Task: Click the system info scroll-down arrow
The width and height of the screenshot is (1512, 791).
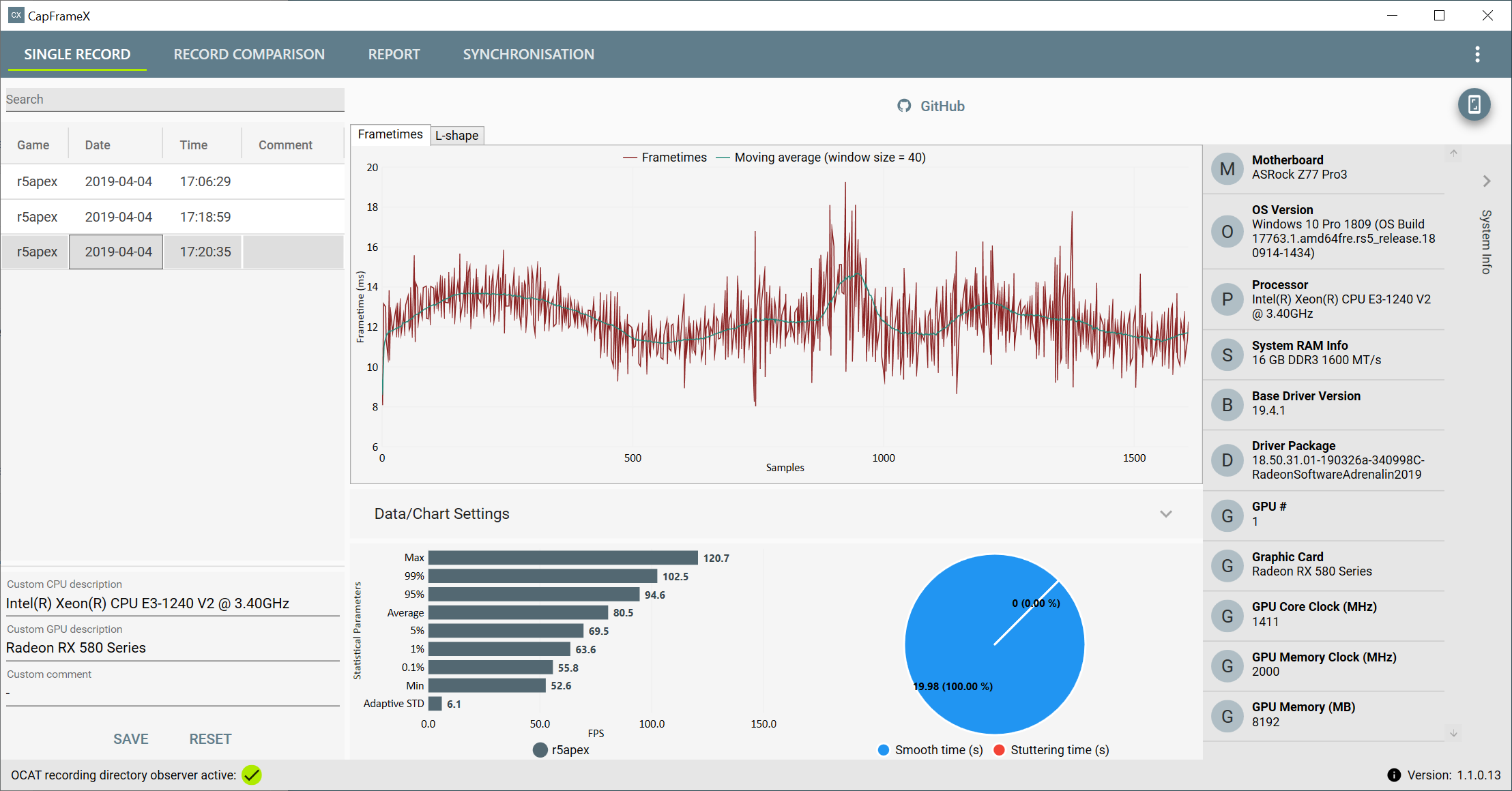Action: (1453, 734)
